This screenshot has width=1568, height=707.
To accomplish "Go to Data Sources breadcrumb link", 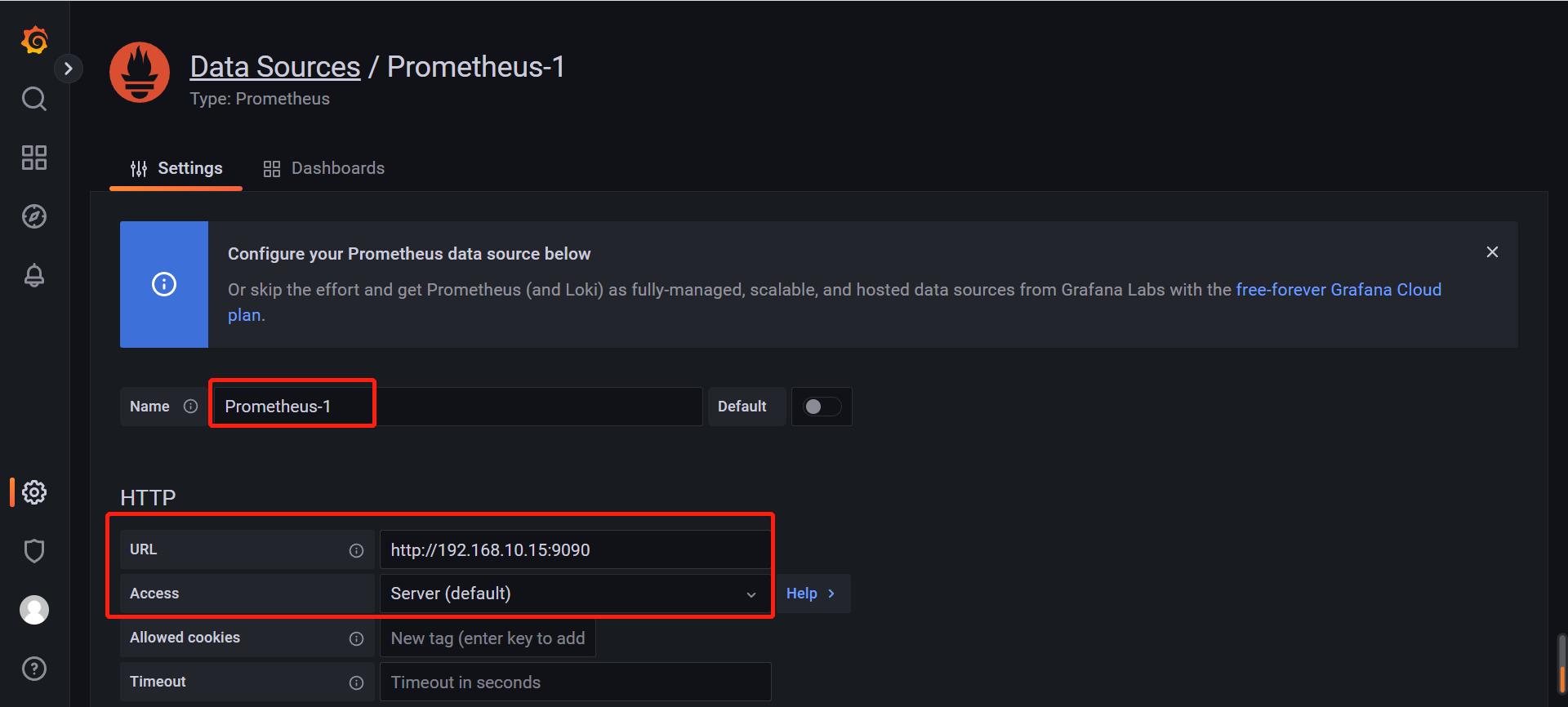I will [x=275, y=67].
